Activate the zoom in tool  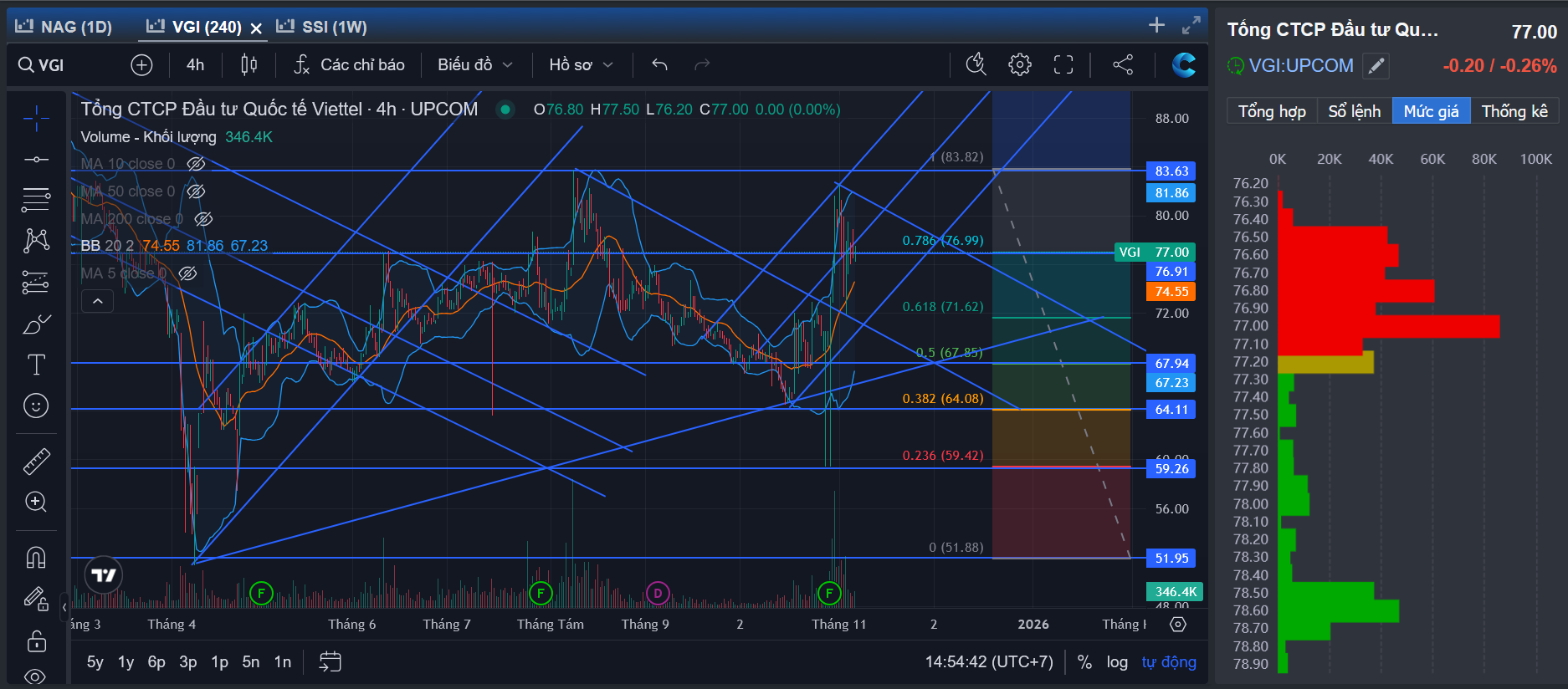pos(36,502)
